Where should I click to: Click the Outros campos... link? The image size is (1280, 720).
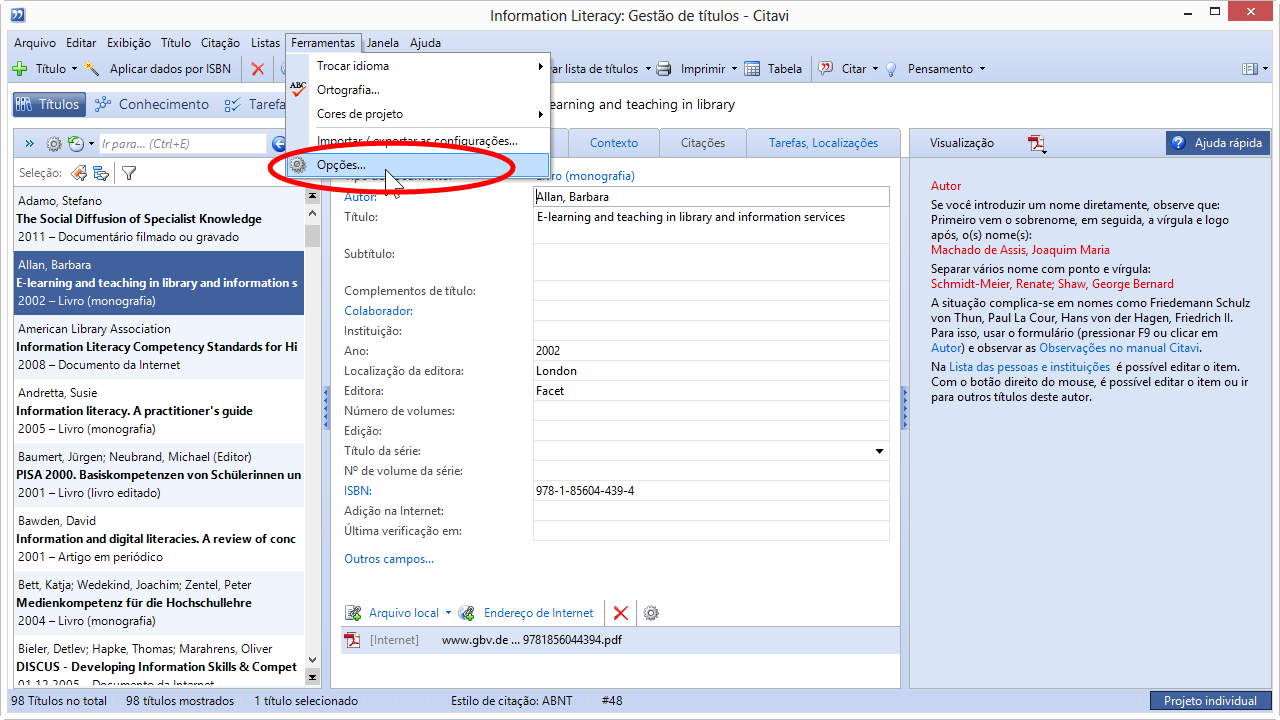point(389,559)
